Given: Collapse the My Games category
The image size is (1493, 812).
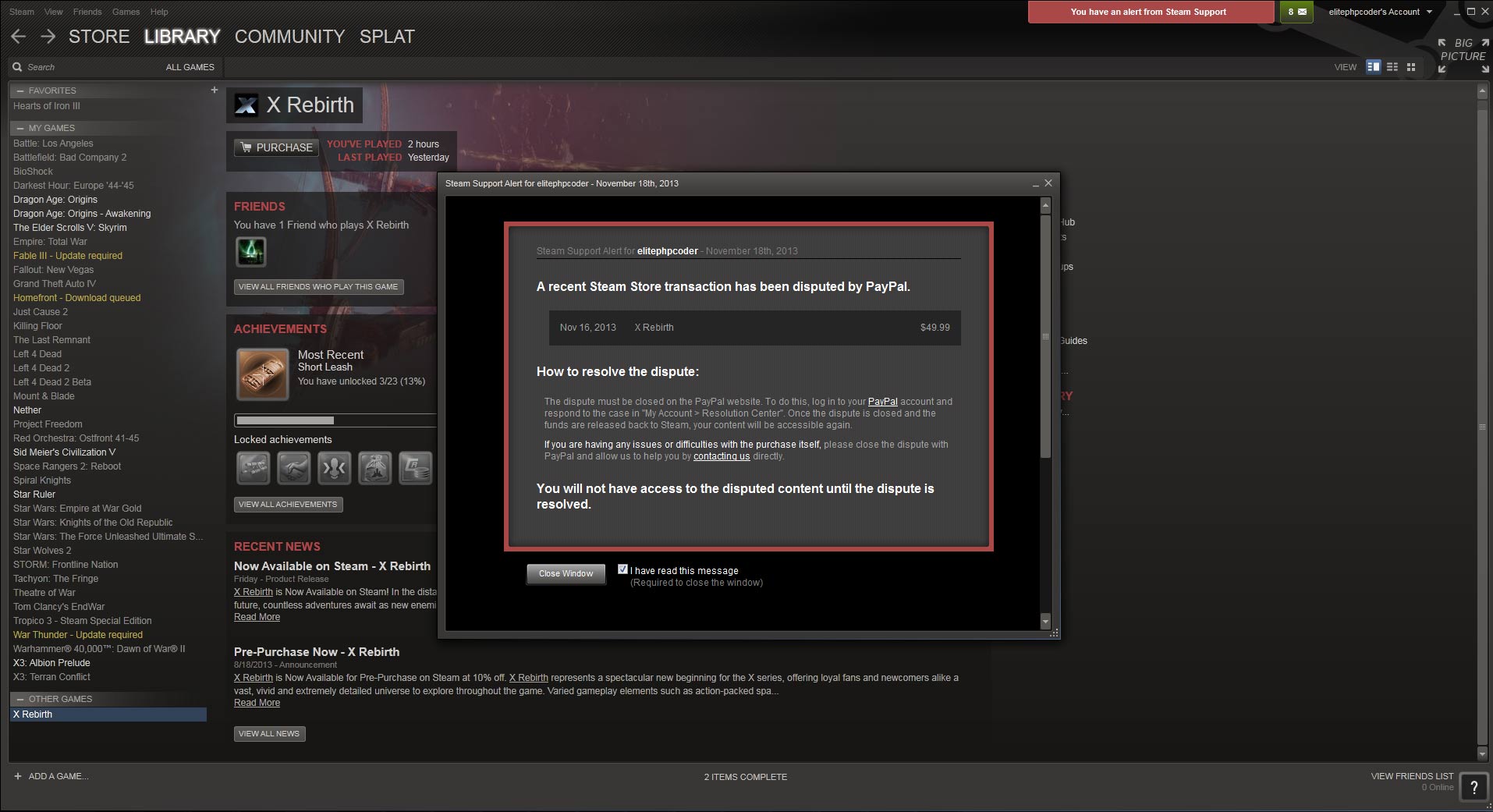Looking at the screenshot, I should pos(20,128).
